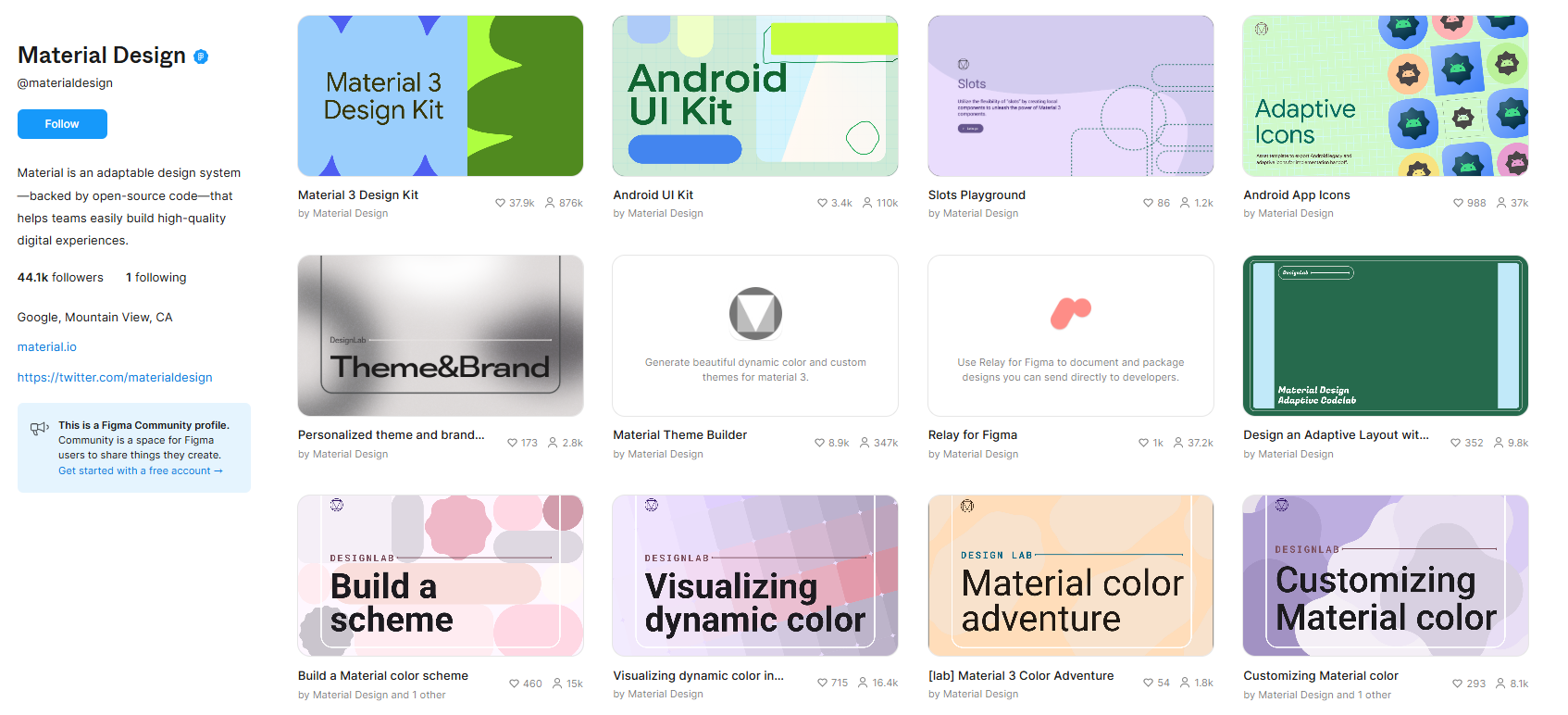1568x715 pixels.
Task: Click the users icon beside 9.8k on Adaptive Layout
Action: click(1499, 443)
